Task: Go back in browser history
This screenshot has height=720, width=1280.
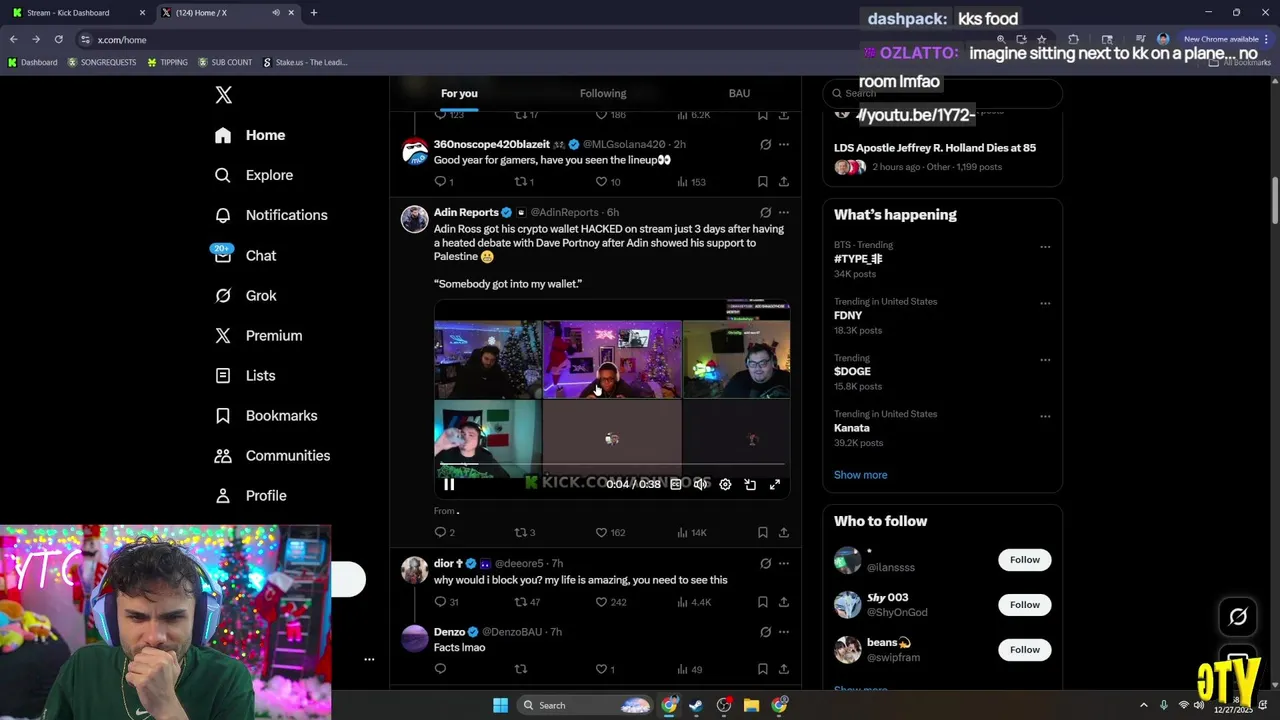Action: click(x=14, y=39)
